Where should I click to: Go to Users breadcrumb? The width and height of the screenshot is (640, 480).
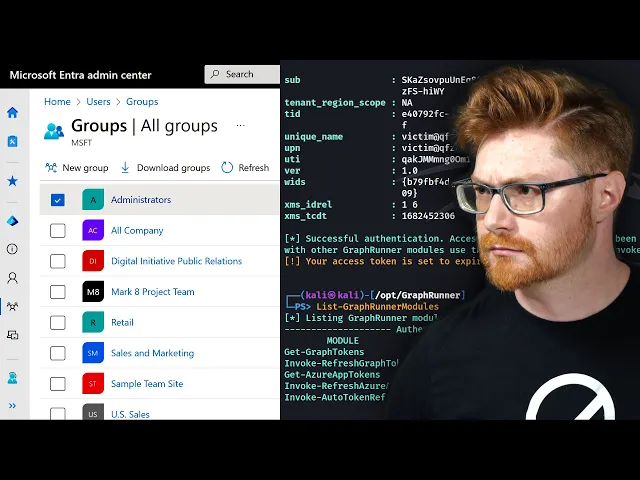click(x=98, y=102)
